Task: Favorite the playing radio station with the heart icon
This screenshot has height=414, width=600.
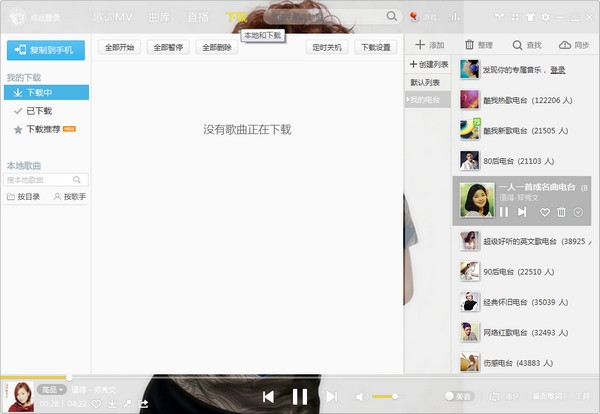Action: click(545, 212)
